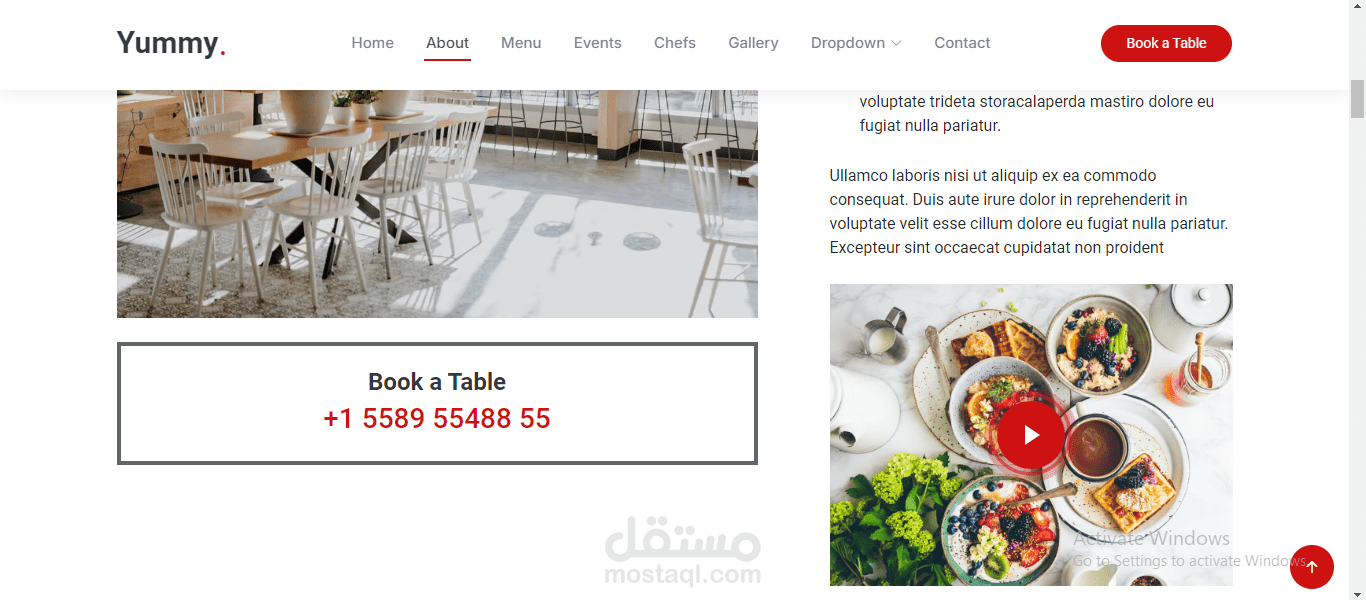Open the Home nav link
The image size is (1366, 600).
point(372,43)
